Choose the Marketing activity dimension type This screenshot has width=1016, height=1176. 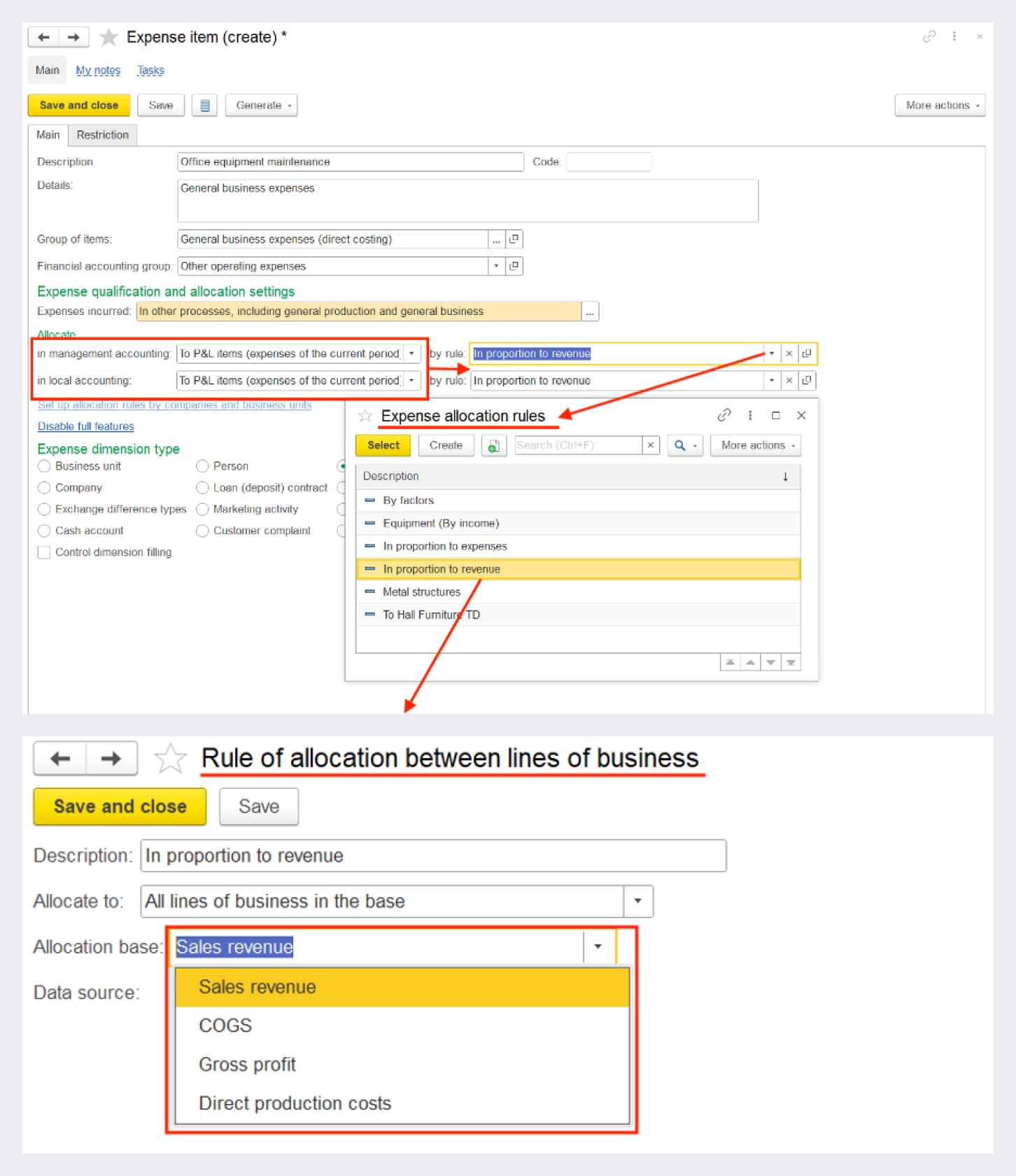click(203, 509)
